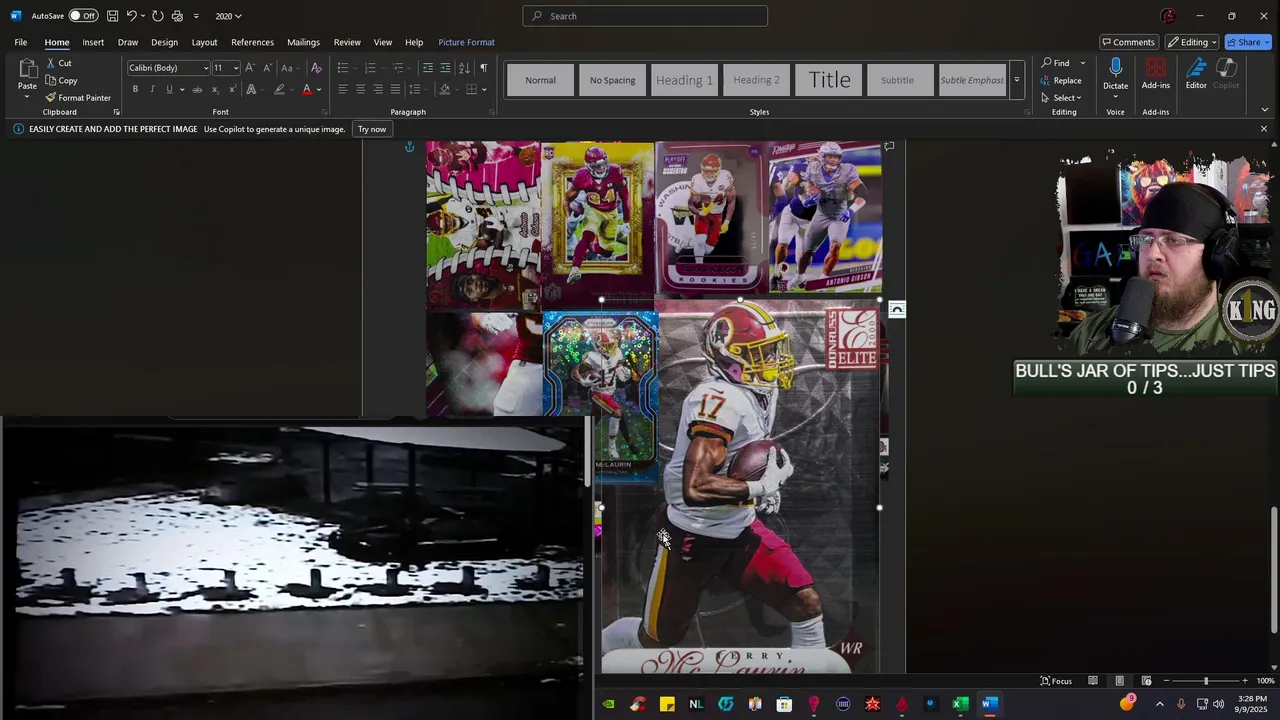Increase paragraph indent

(x=445, y=68)
